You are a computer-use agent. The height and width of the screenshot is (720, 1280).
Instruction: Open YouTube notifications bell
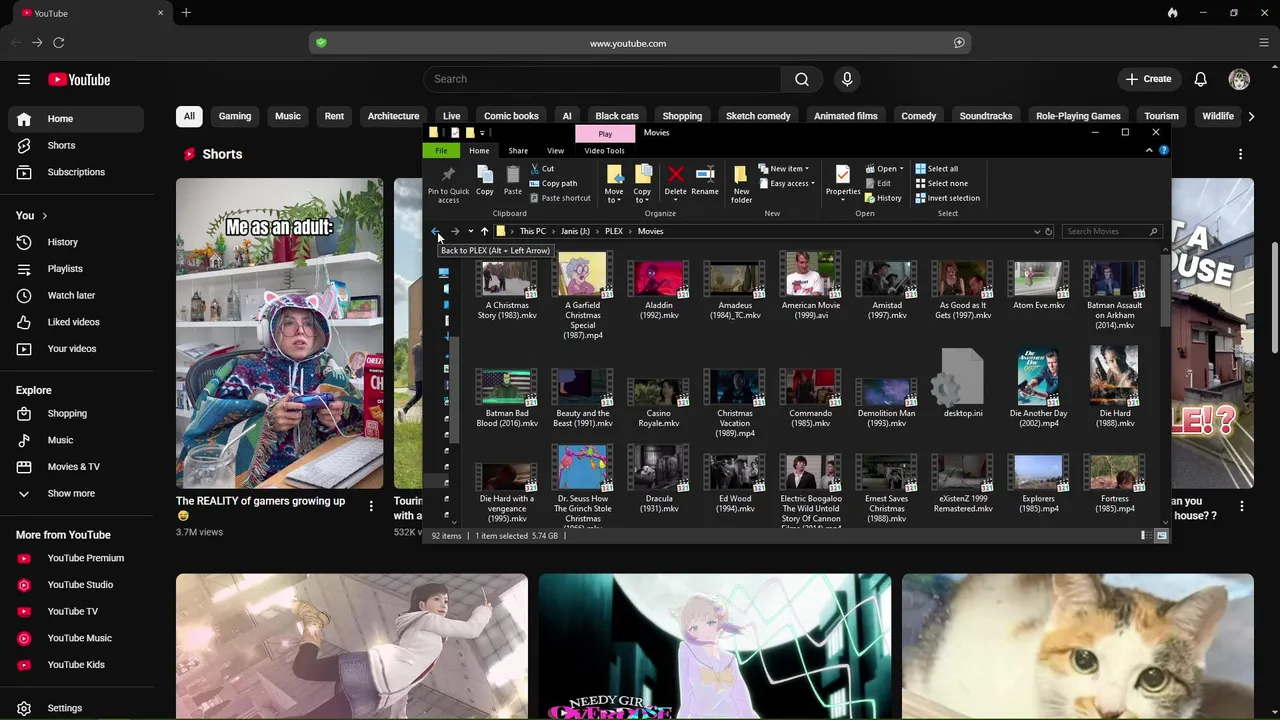1200,79
